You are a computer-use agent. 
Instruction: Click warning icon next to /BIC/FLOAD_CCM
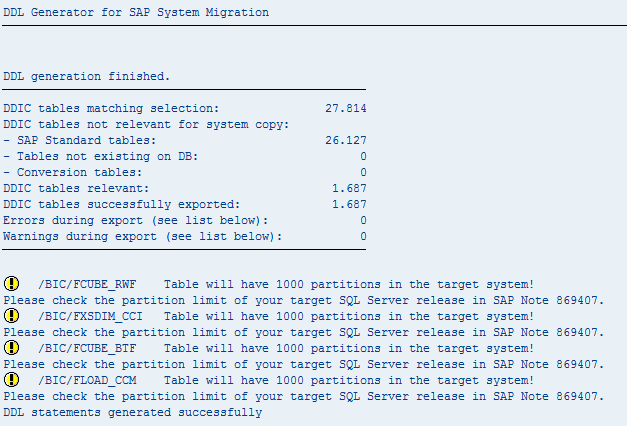coord(11,380)
